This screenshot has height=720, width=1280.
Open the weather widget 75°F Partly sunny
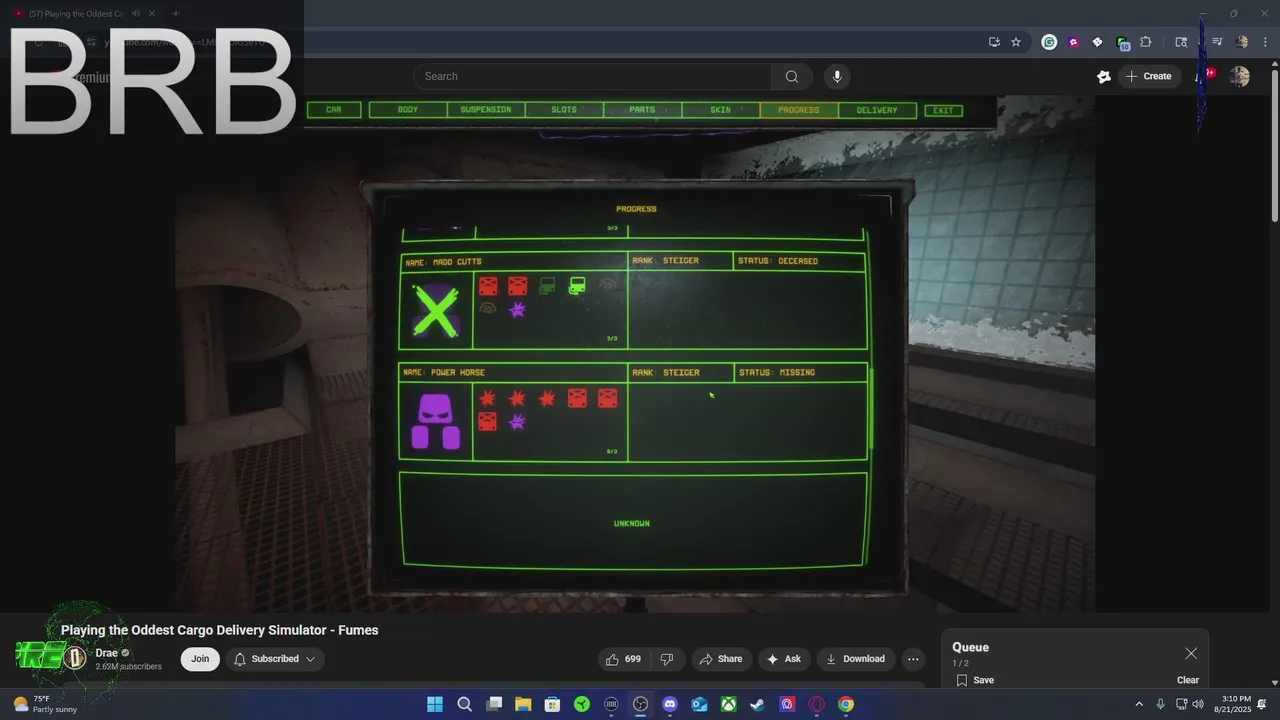coord(45,704)
